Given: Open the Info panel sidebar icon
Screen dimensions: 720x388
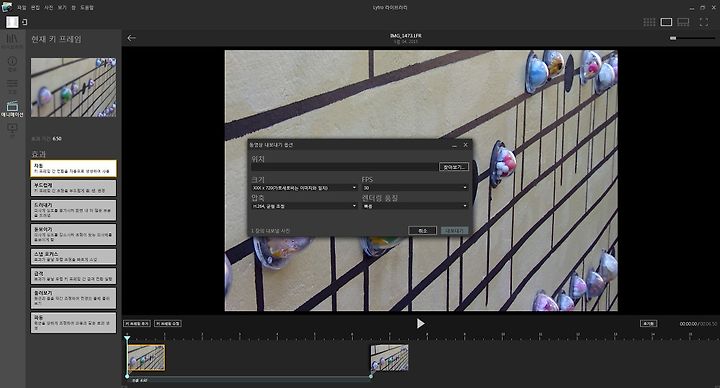Looking at the screenshot, I should (x=12, y=63).
